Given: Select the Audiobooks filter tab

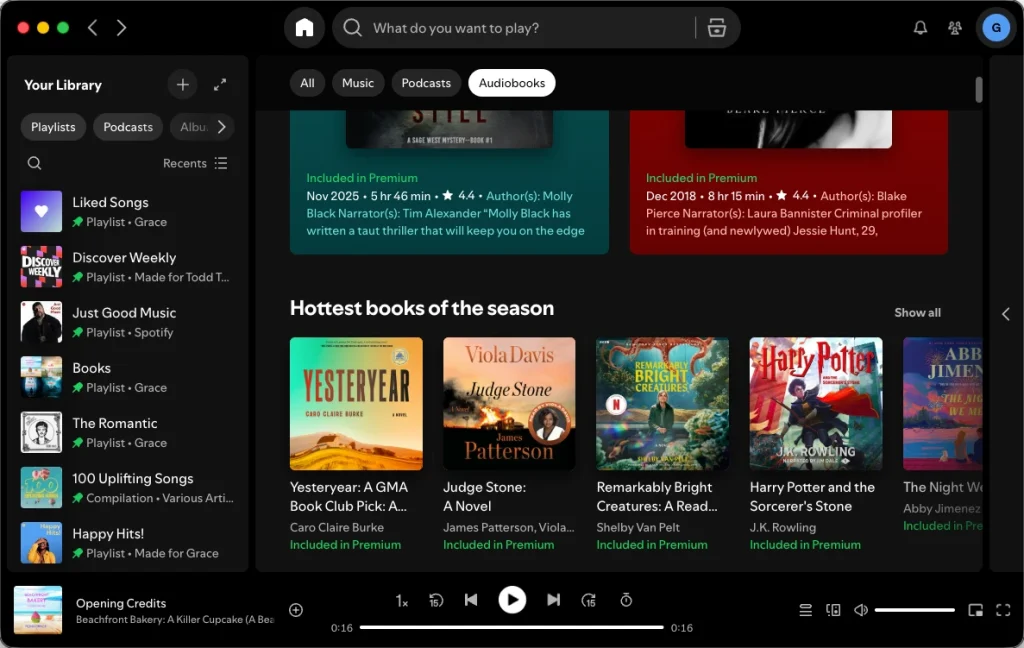Looking at the screenshot, I should click(512, 83).
